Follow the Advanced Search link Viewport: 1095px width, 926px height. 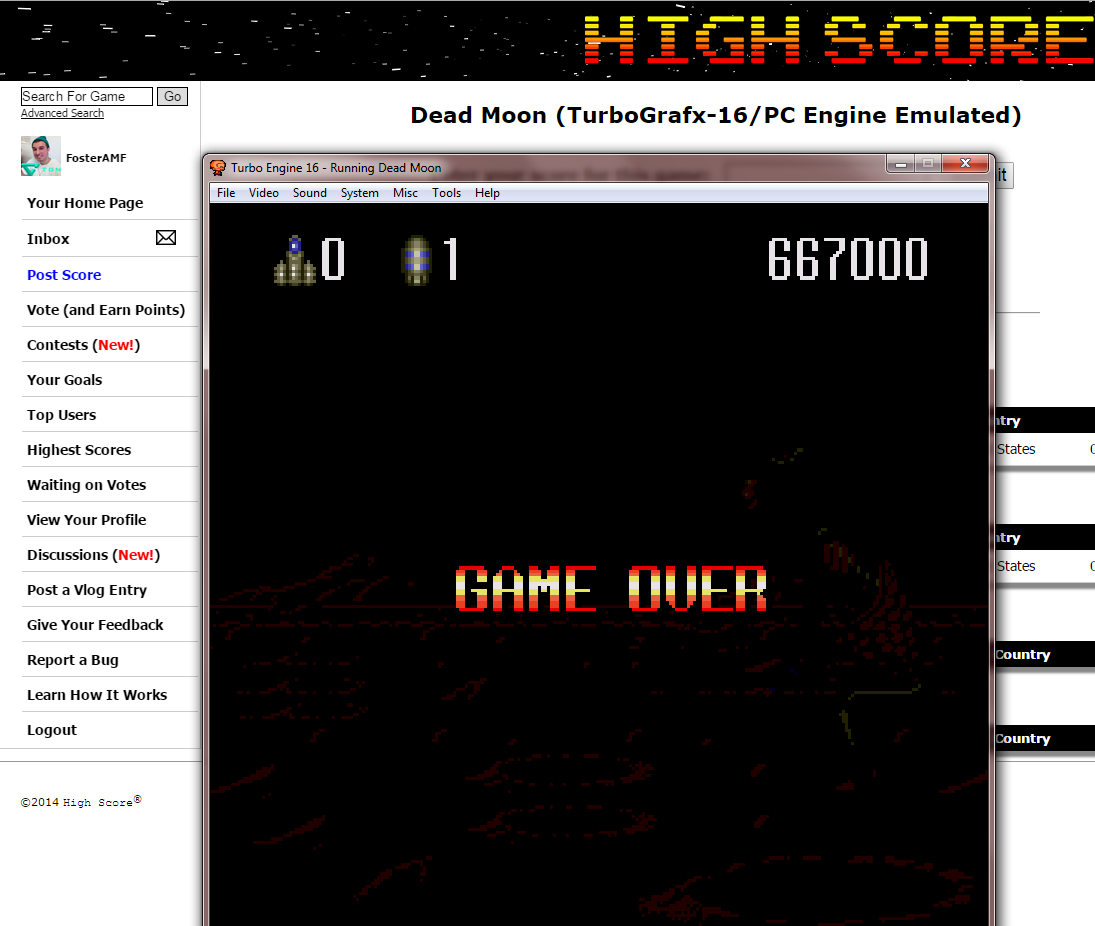62,113
